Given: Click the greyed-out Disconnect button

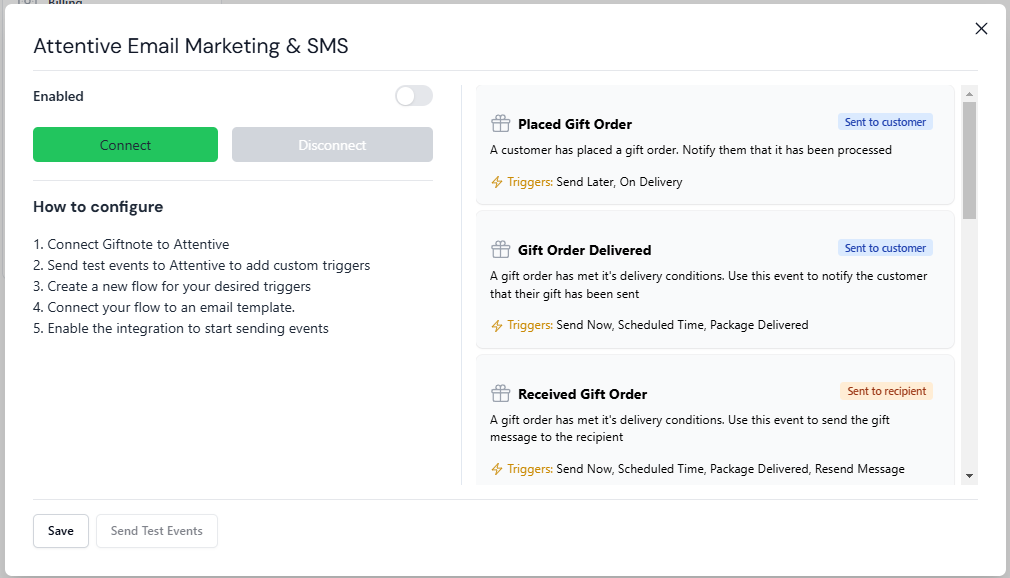Looking at the screenshot, I should pyautogui.click(x=332, y=144).
